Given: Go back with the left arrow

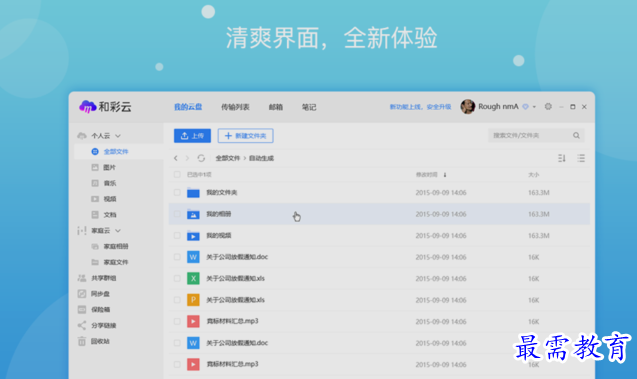Looking at the screenshot, I should 176,158.
